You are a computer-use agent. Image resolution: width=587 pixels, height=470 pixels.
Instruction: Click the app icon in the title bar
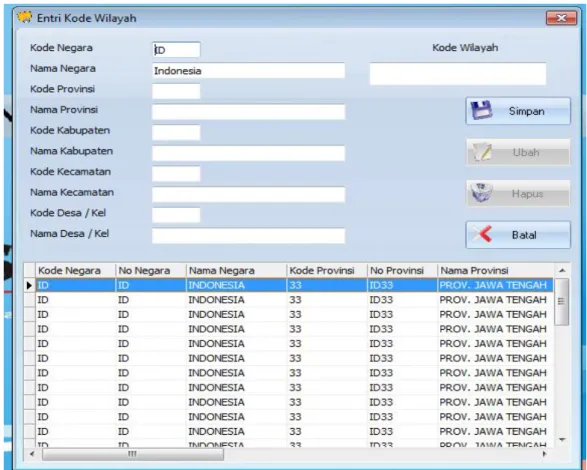25,18
